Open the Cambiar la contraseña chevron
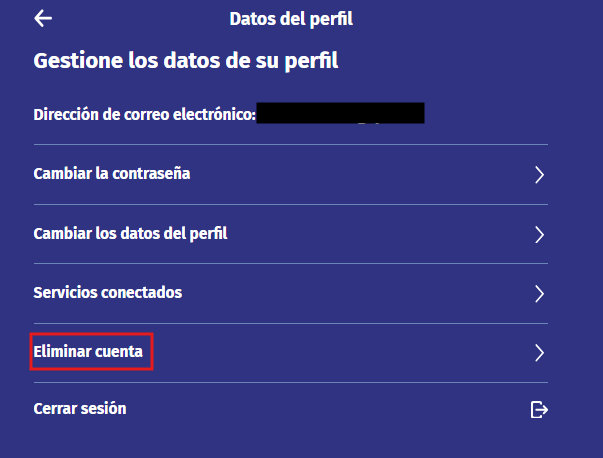 (x=539, y=175)
